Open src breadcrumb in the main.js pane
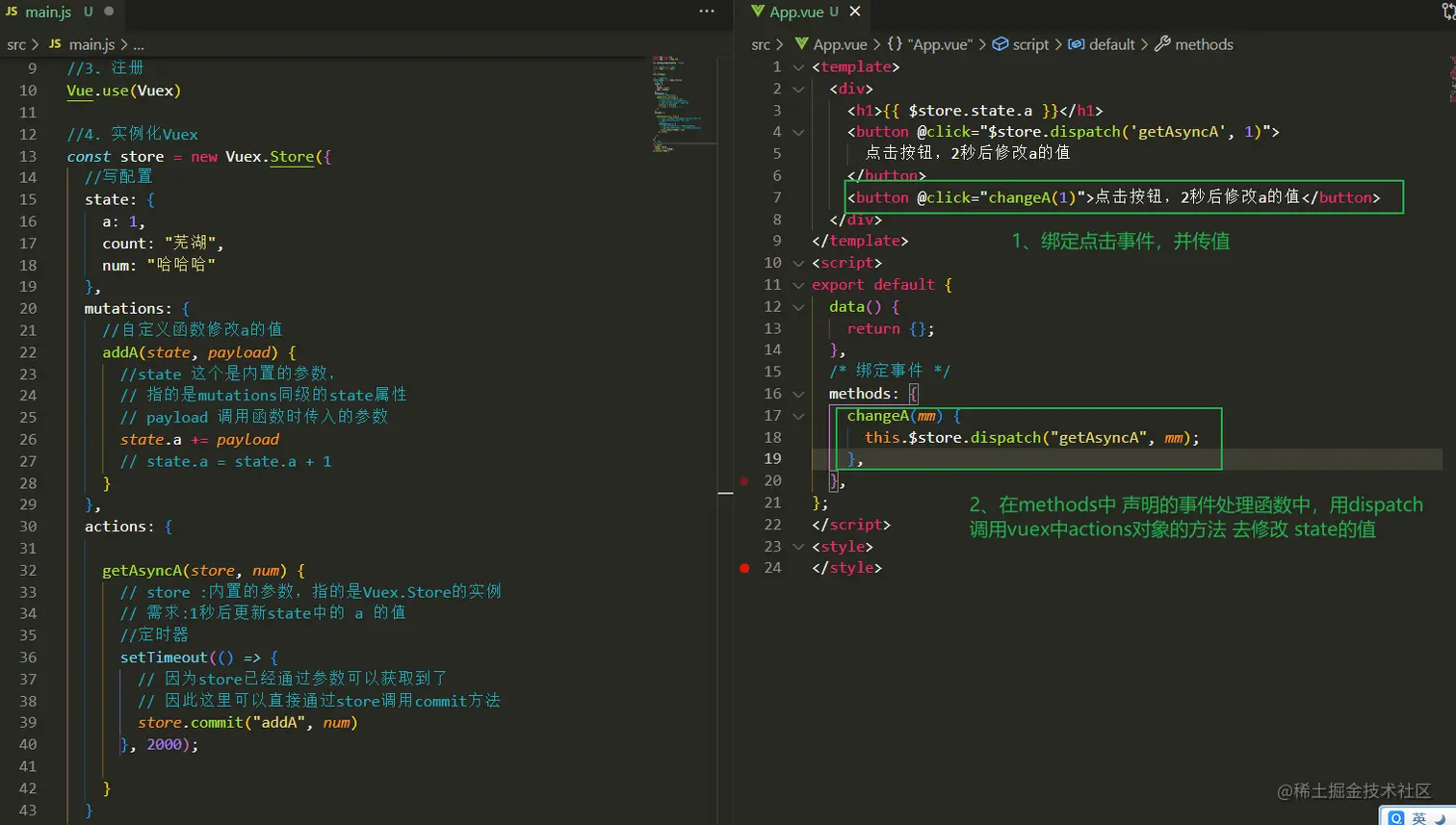 (16, 44)
